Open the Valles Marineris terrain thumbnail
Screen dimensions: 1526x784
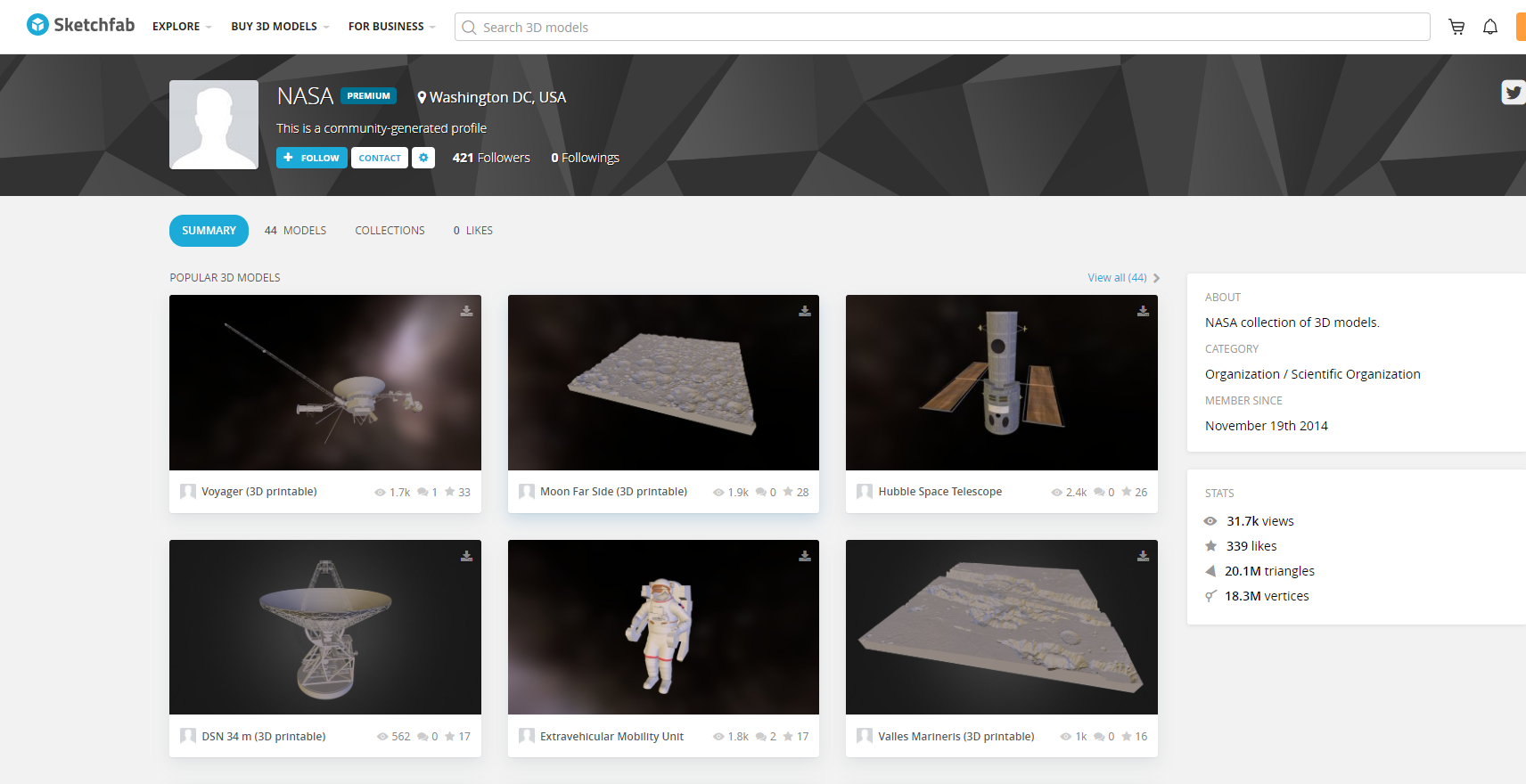[x=1002, y=627]
